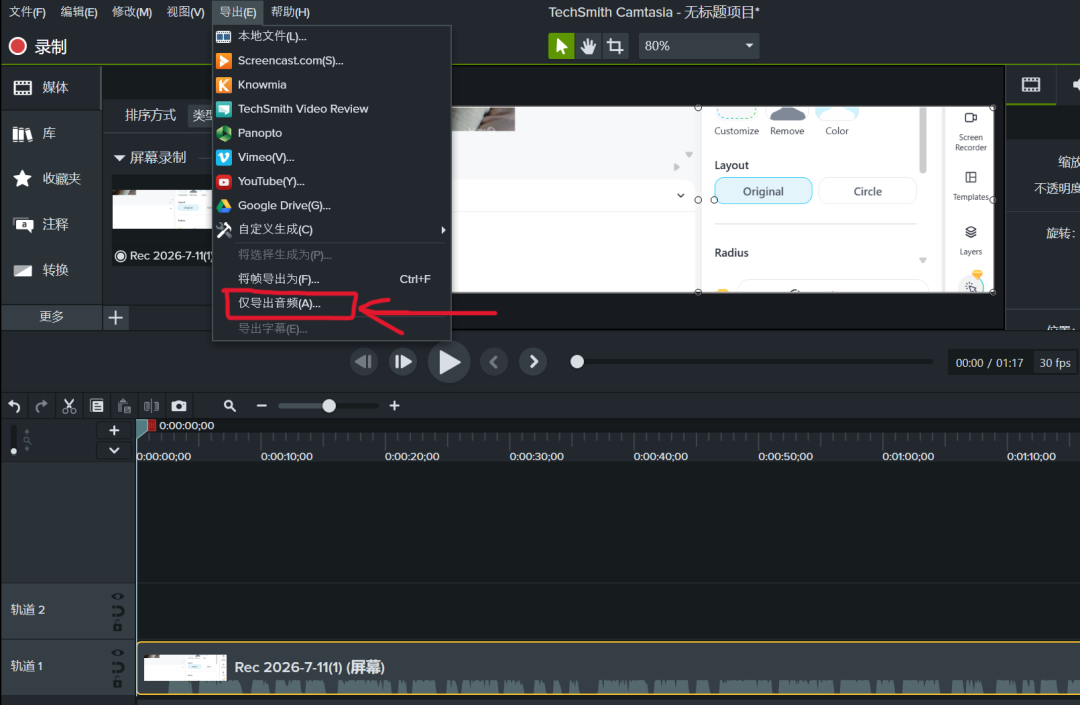Toggle lock on 轨道 1
This screenshot has width=1080, height=705.
pos(118,682)
